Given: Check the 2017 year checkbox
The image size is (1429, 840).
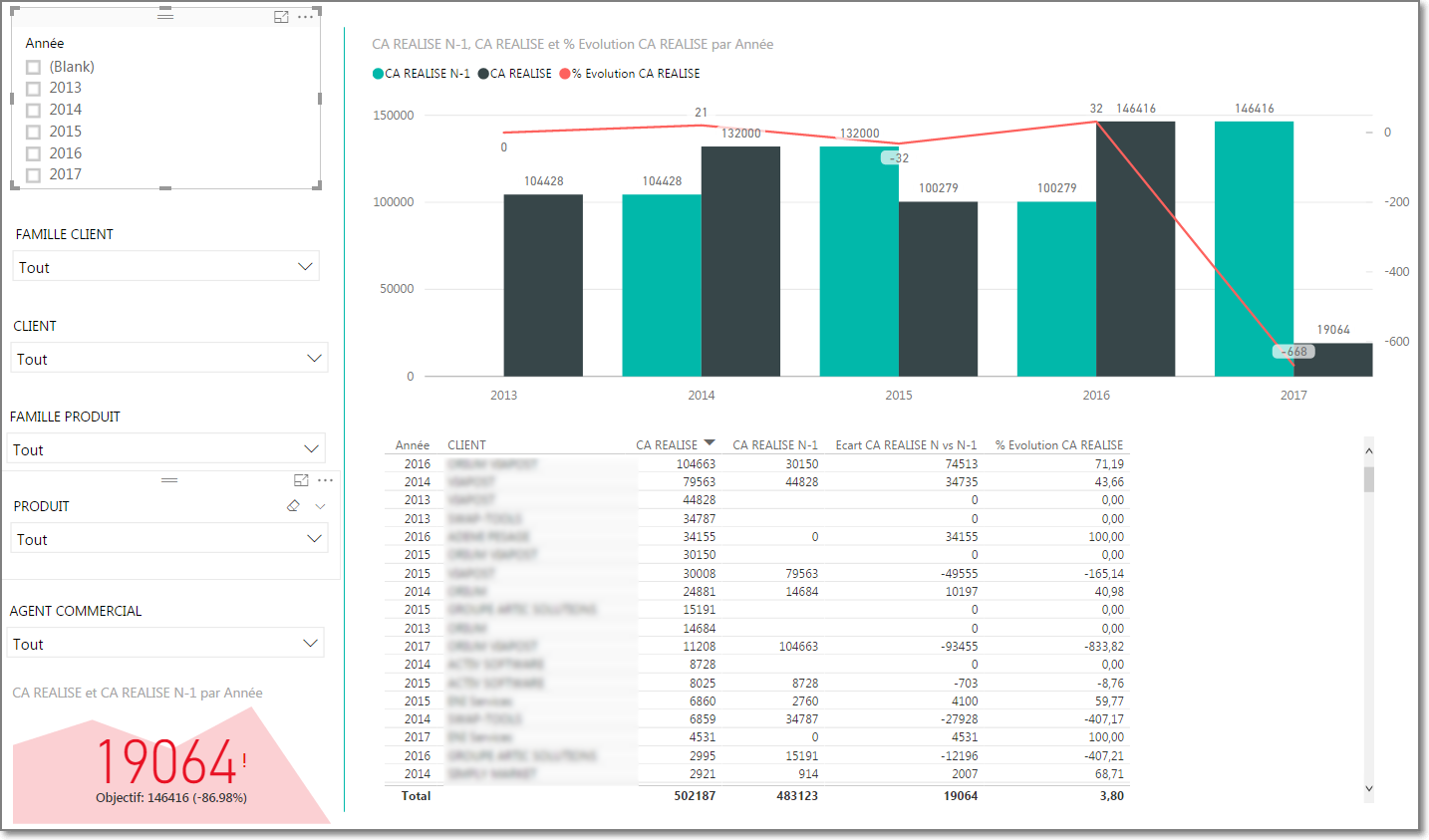Looking at the screenshot, I should [33, 175].
